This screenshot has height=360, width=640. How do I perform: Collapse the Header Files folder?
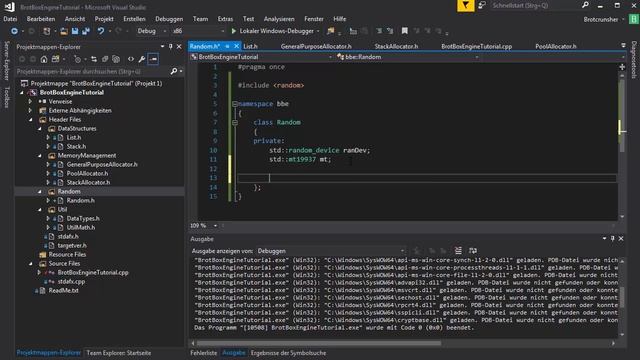pos(31,120)
